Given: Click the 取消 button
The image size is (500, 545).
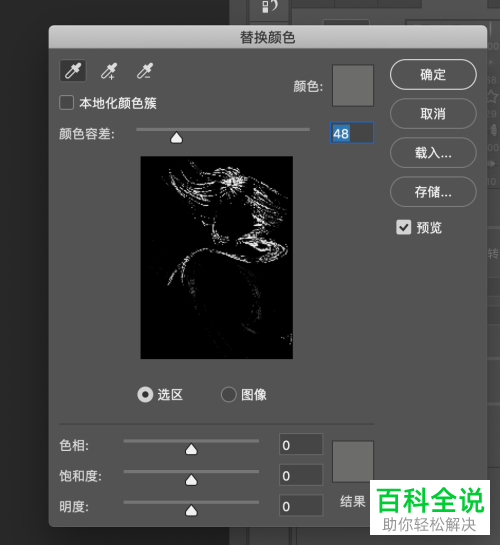Looking at the screenshot, I should 433,114.
